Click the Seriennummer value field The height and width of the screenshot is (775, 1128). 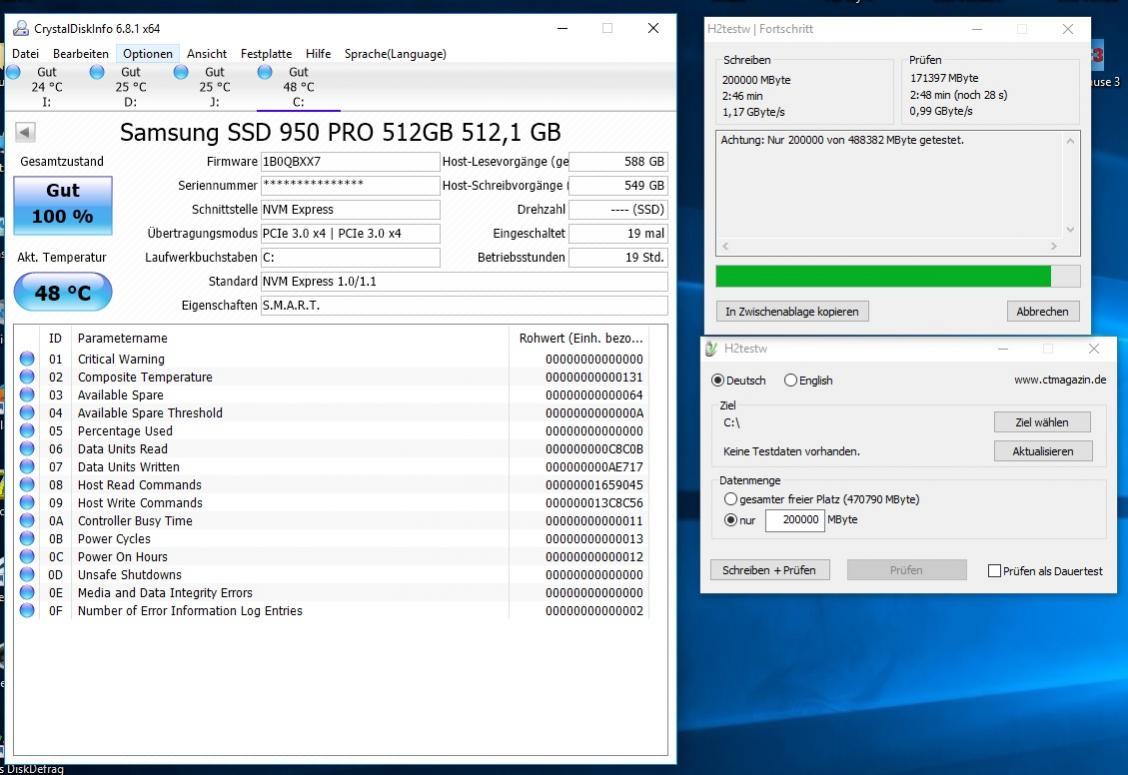350,186
